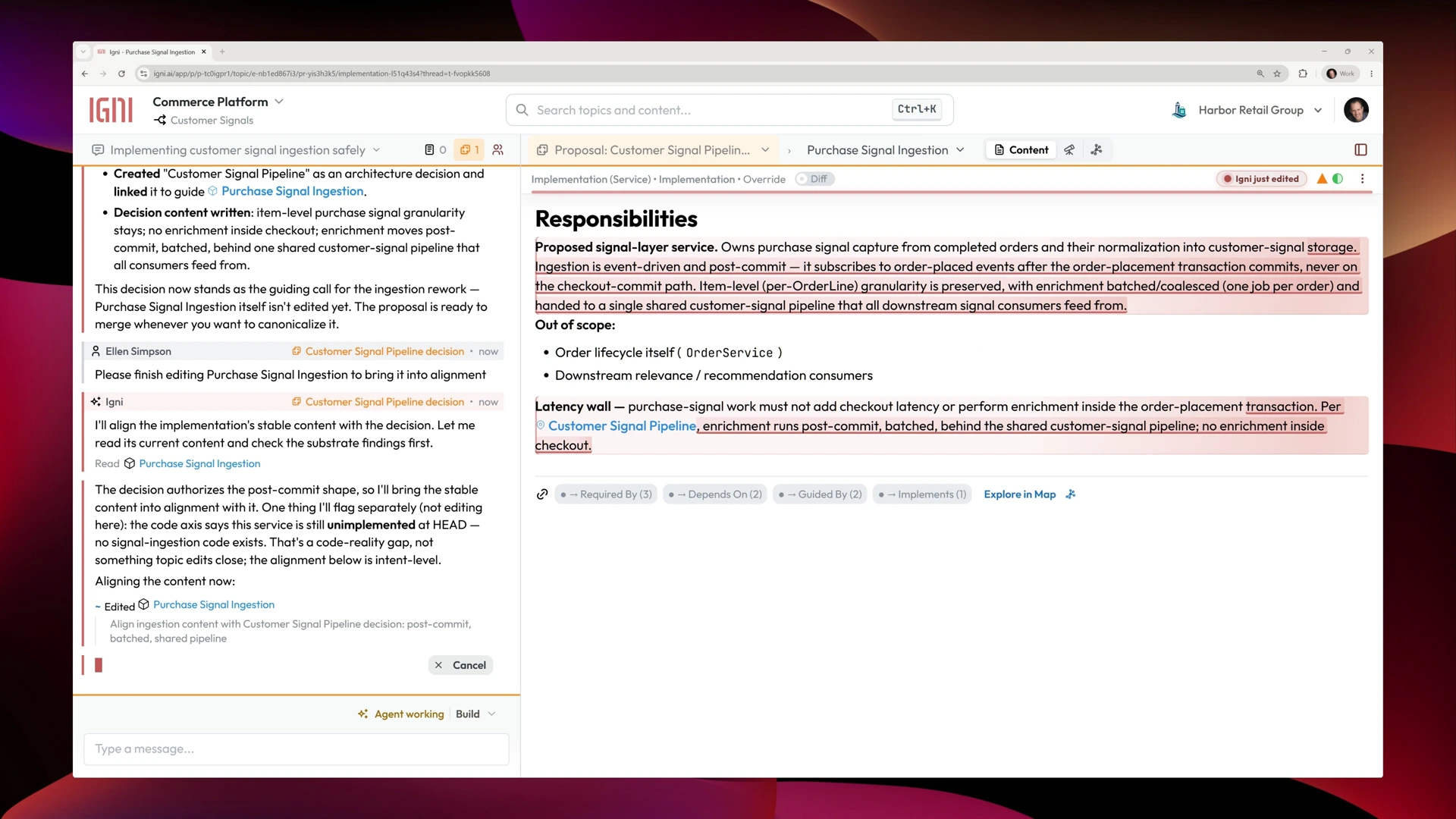Open the browser tab list chevron

click(x=83, y=52)
